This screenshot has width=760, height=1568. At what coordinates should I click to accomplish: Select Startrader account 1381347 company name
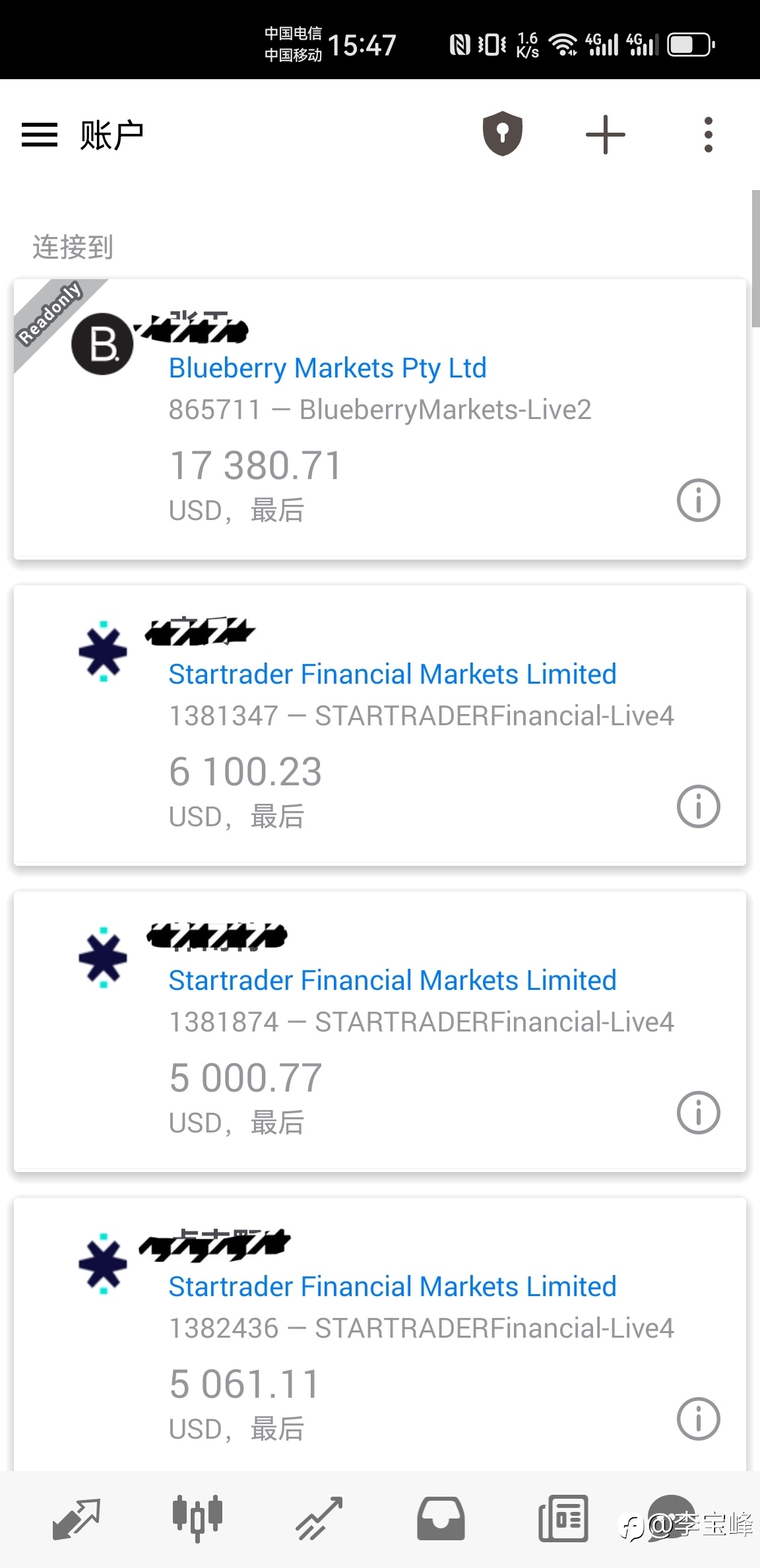coord(393,674)
